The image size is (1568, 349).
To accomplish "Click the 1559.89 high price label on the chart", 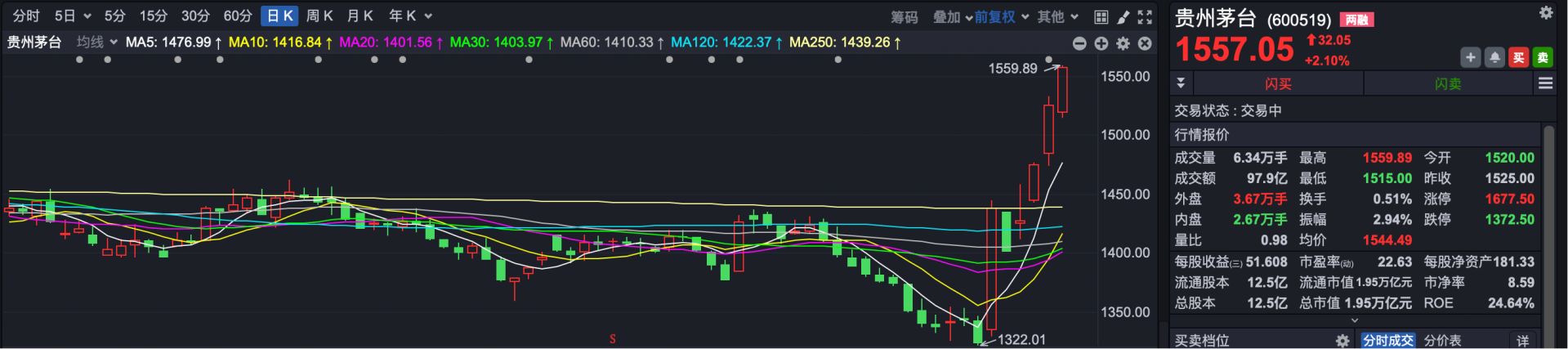I will [x=1012, y=69].
